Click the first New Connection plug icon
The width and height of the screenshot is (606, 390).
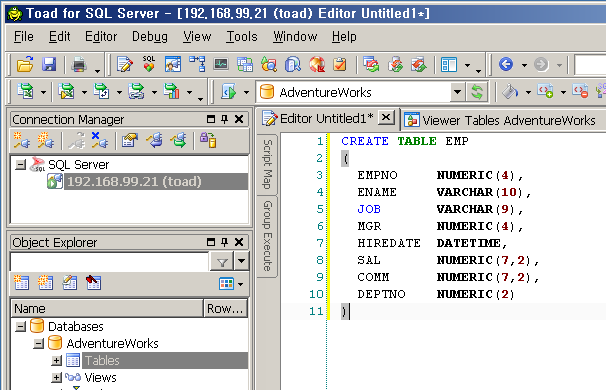coord(21,140)
